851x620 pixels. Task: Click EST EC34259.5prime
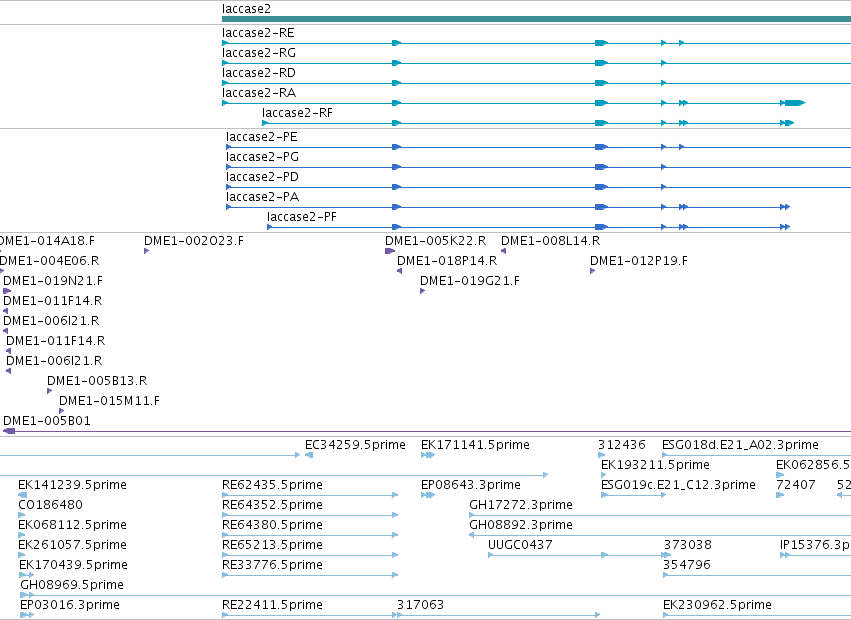(x=355, y=445)
